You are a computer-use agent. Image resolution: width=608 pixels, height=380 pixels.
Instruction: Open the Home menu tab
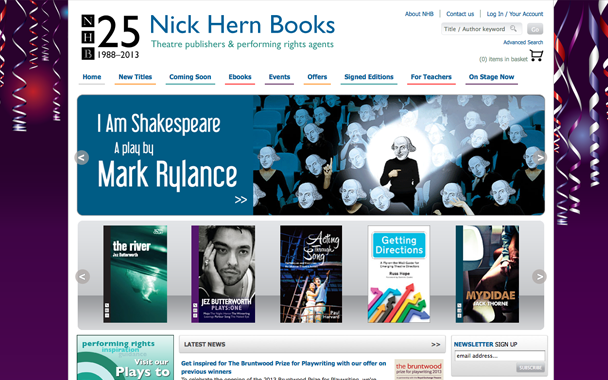[92, 77]
